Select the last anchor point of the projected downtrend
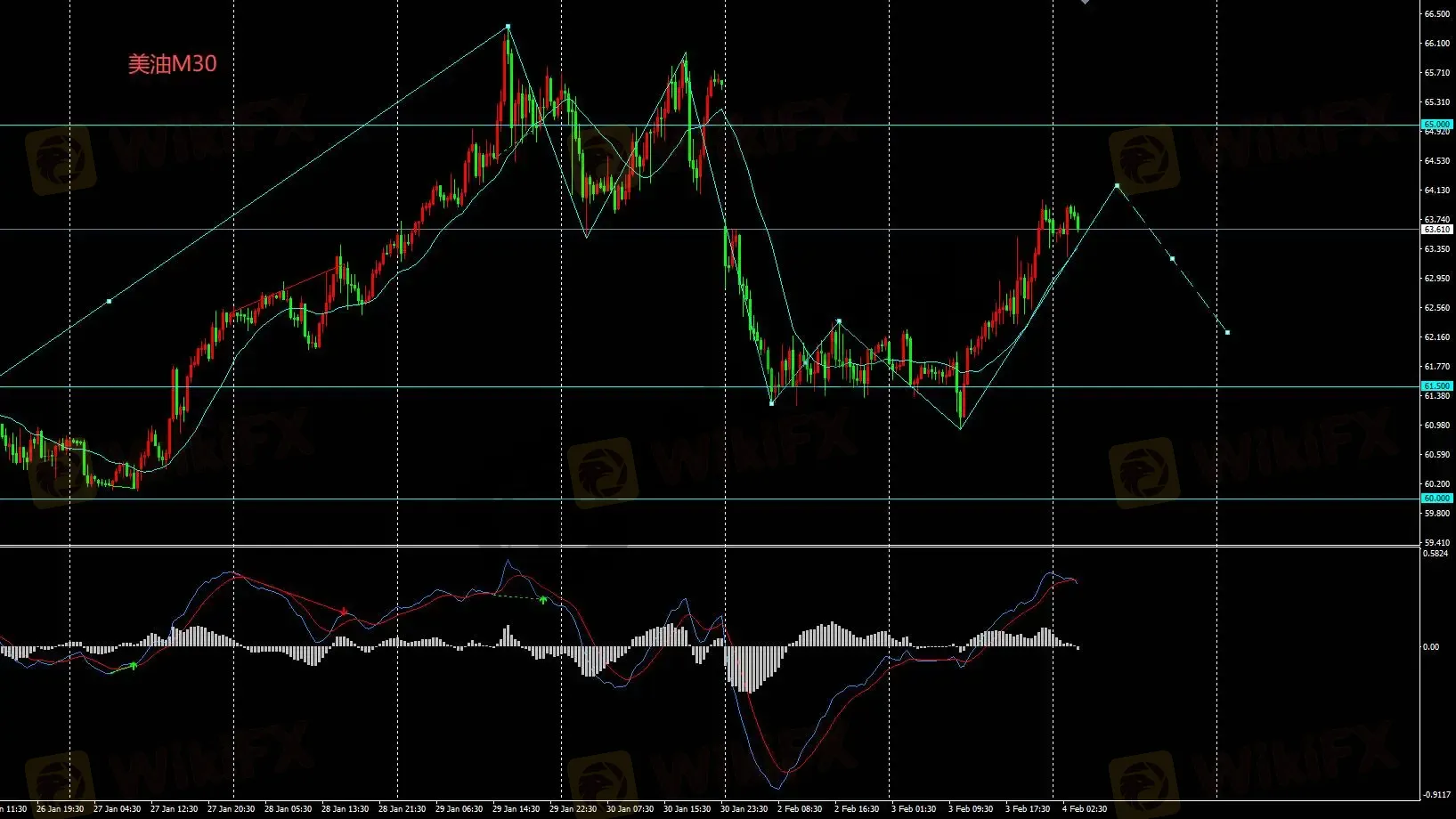 pyautogui.click(x=1227, y=332)
